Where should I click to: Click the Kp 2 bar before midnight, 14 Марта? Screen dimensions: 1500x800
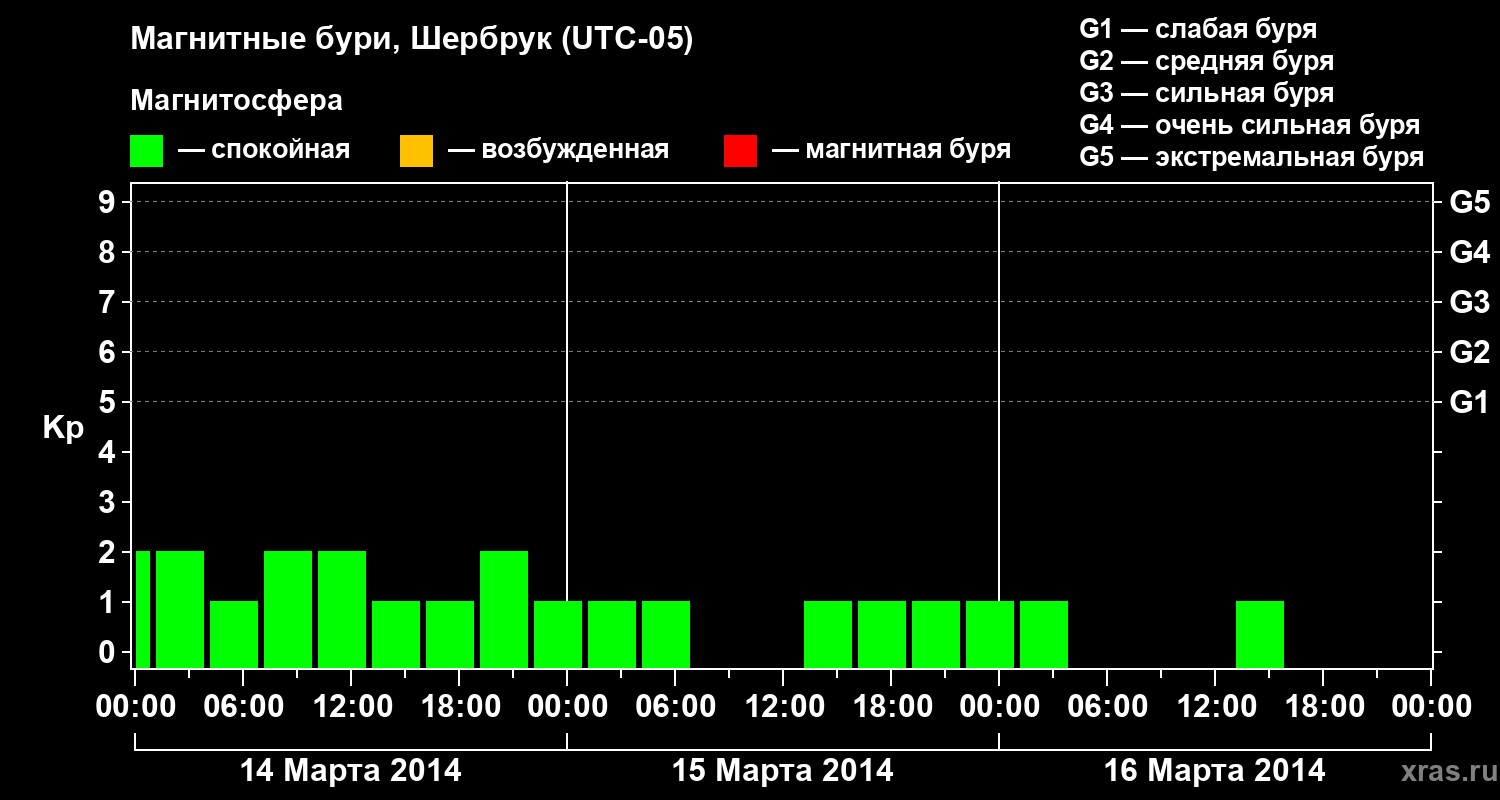tap(504, 609)
